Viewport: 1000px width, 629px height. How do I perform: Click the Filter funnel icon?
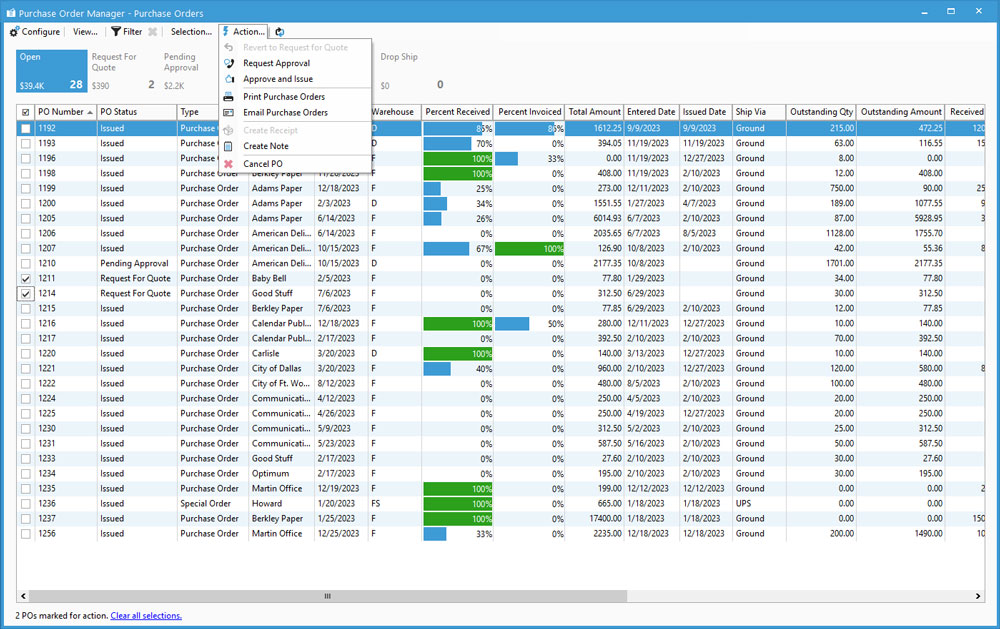click(x=116, y=32)
